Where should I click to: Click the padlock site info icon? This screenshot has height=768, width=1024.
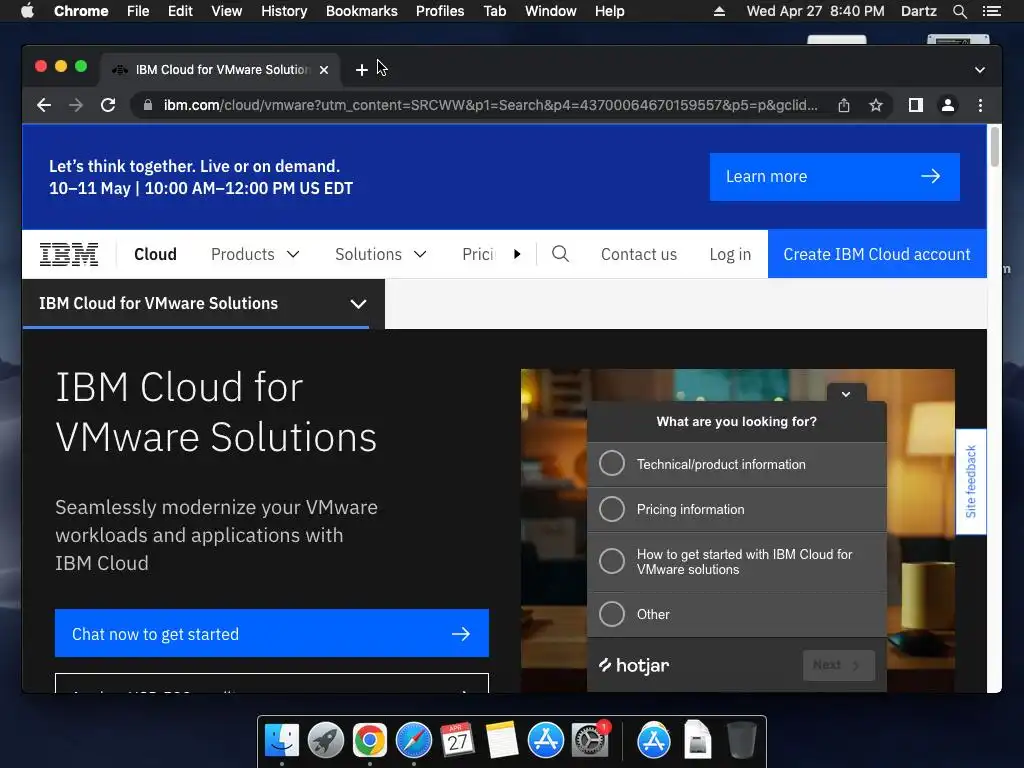tap(148, 105)
